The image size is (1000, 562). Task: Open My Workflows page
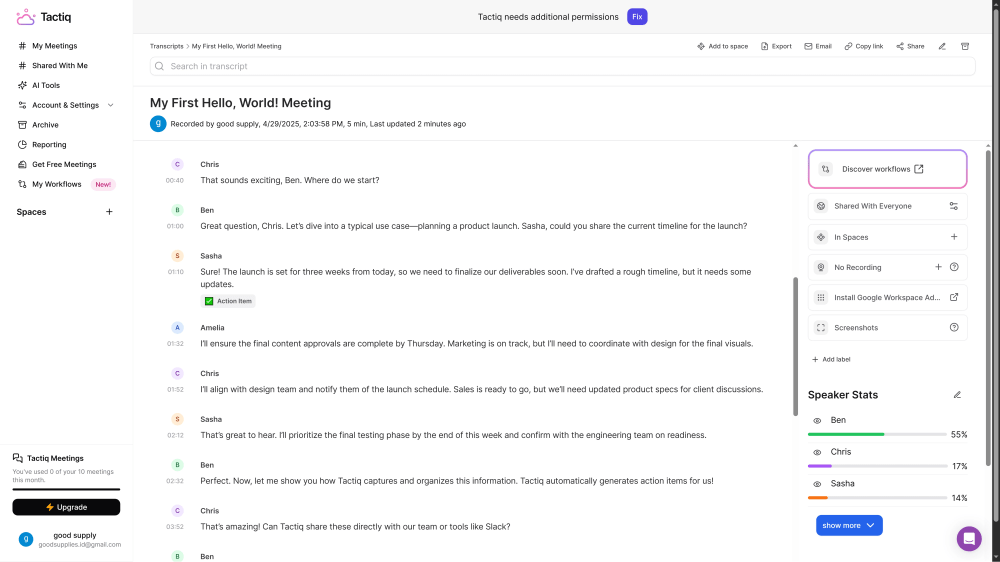click(x=57, y=184)
